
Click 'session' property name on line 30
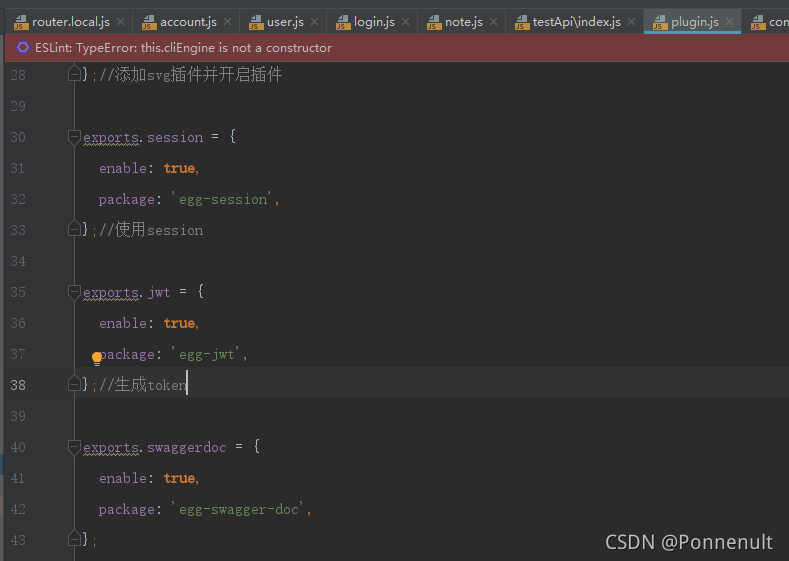(x=175, y=137)
